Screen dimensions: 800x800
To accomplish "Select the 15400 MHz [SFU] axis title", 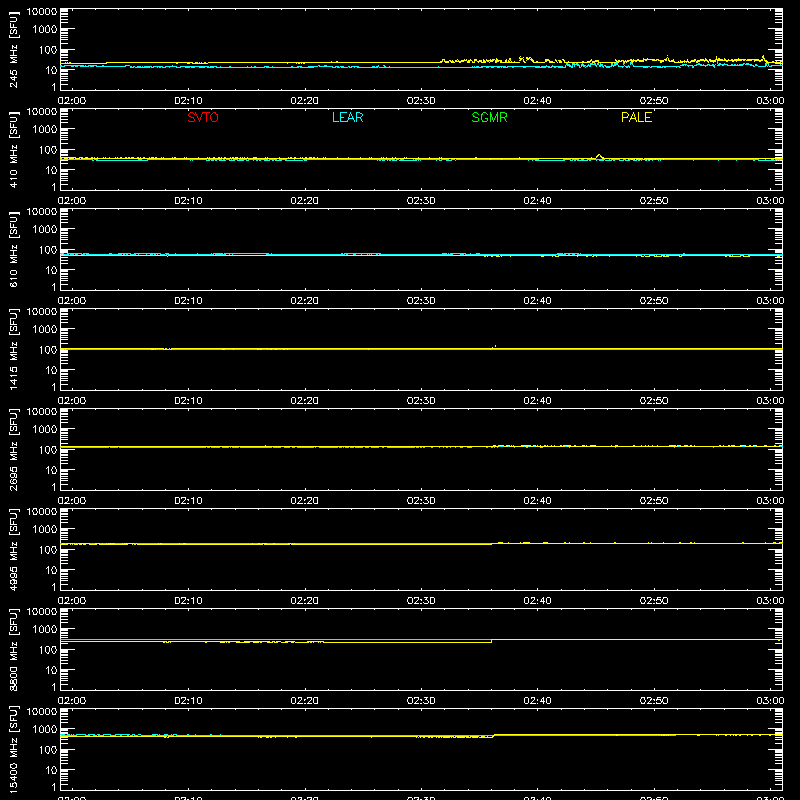I will point(13,749).
